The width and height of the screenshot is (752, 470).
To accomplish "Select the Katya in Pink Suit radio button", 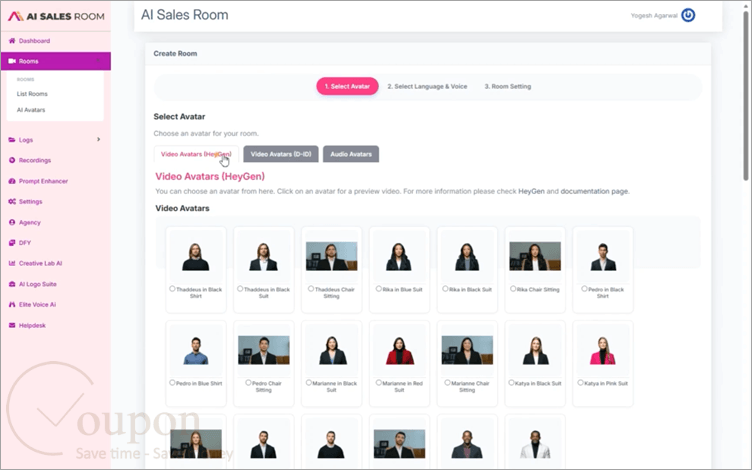I will coord(580,383).
